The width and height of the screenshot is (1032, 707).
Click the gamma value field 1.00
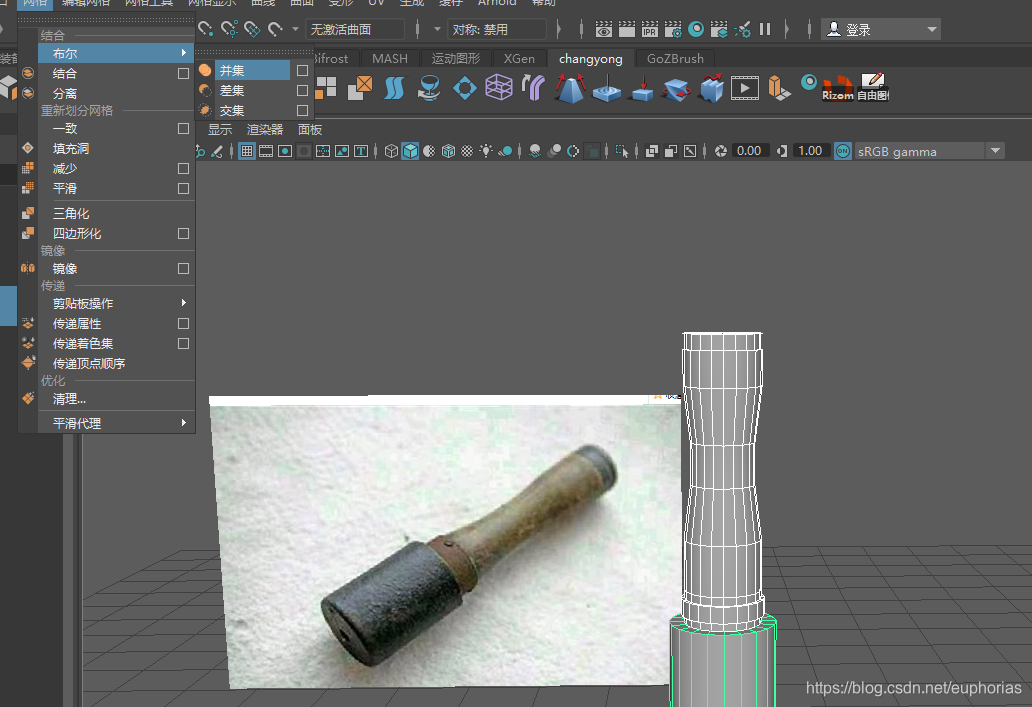pyautogui.click(x=810, y=151)
